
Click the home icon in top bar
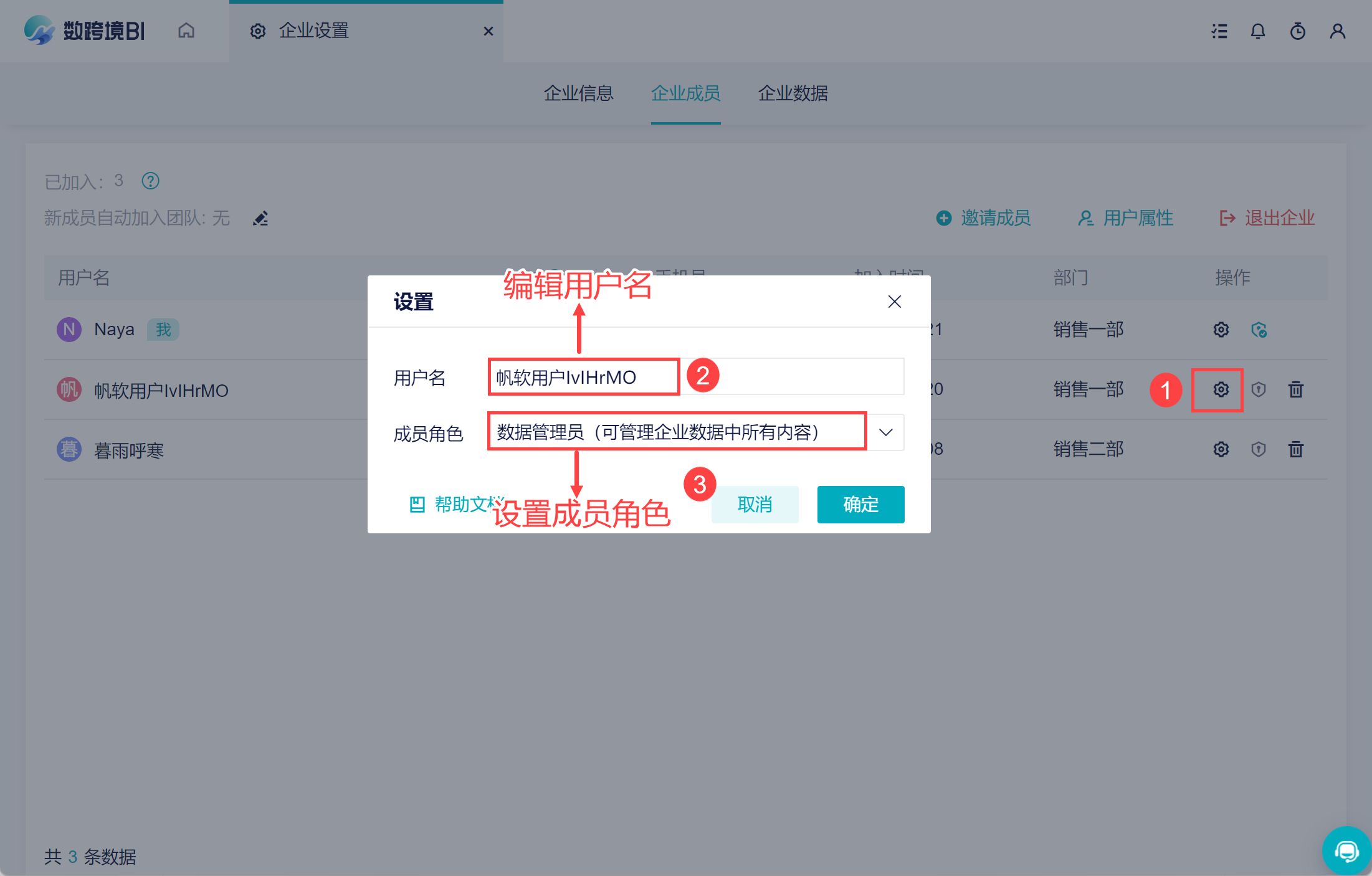(186, 31)
